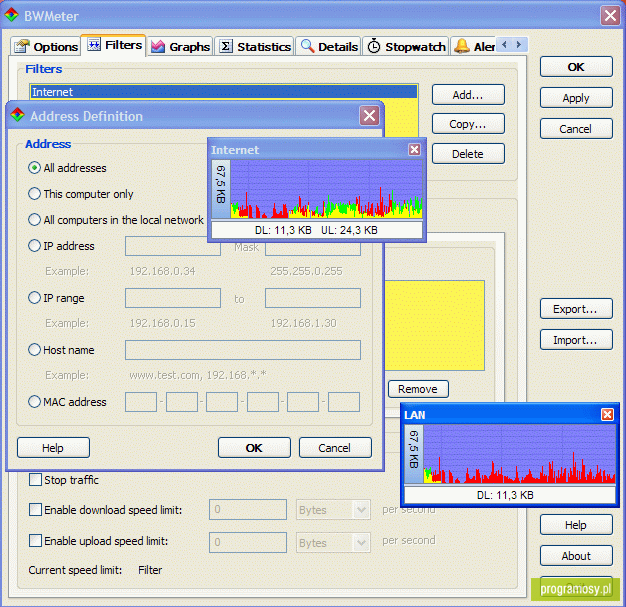Click the Internet traffic graph area
Screen dimensions: 626x607
pos(326,189)
